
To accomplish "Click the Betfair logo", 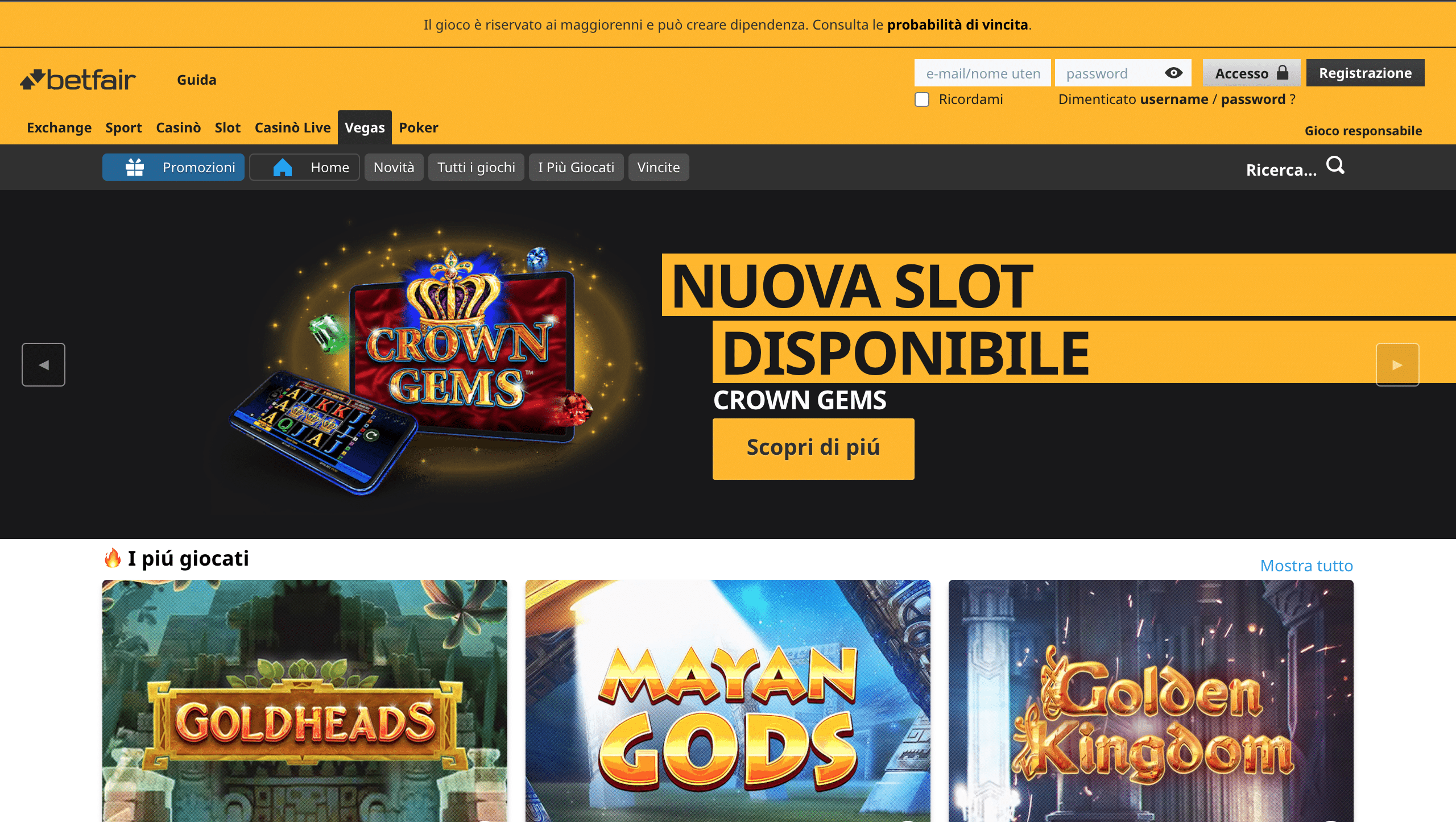I will click(78, 80).
